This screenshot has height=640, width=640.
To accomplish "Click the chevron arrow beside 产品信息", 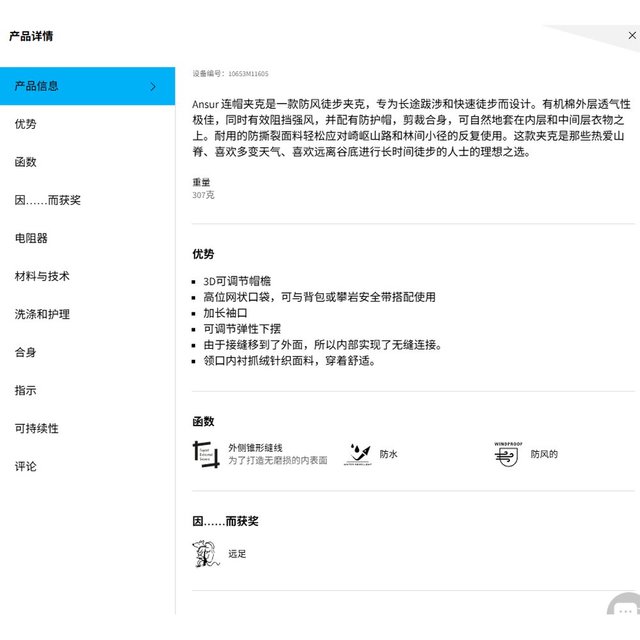I will [x=153, y=87].
